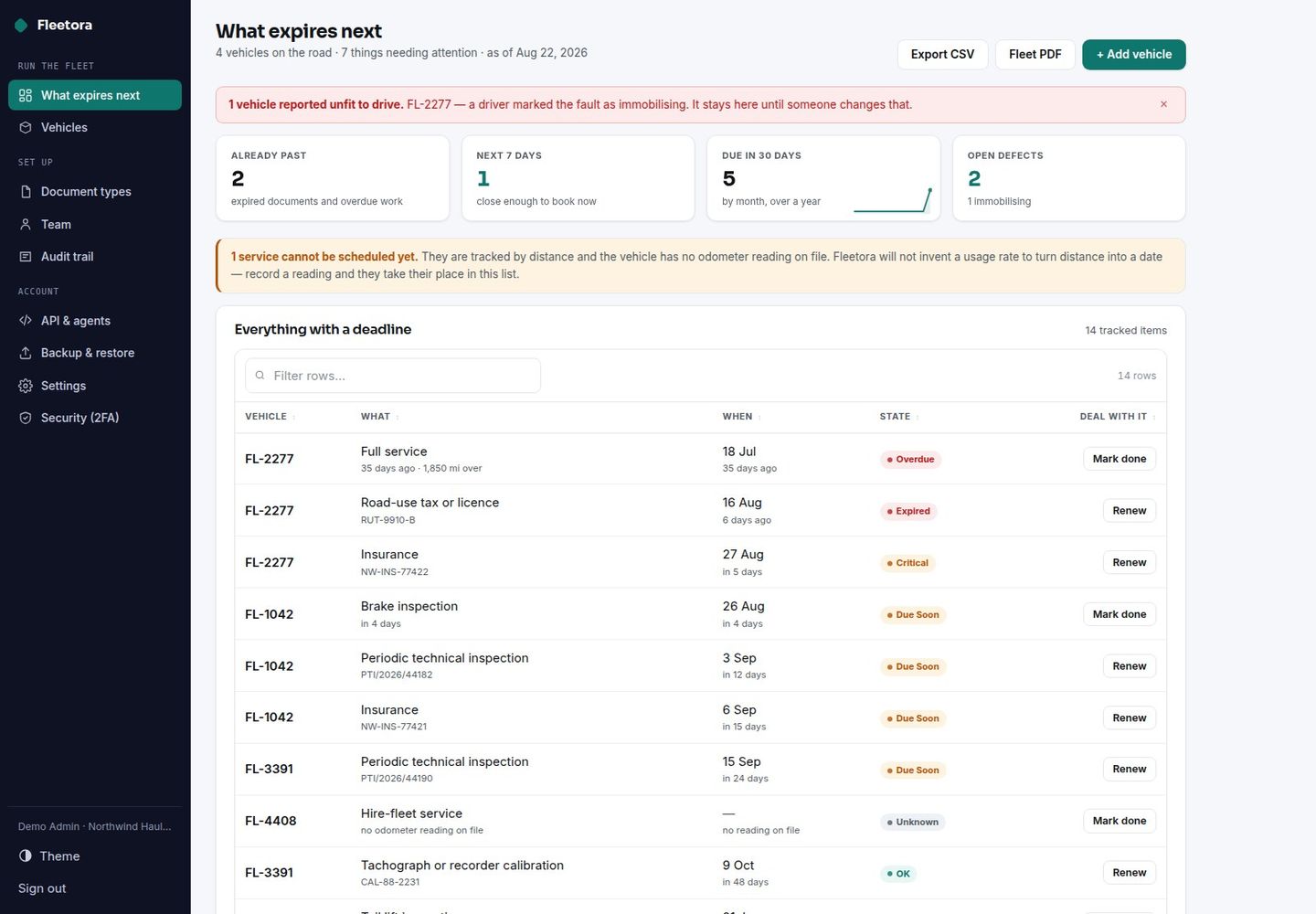Image resolution: width=1316 pixels, height=914 pixels.
Task: Renew the FL-2277 Insurance row
Action: pos(1129,562)
